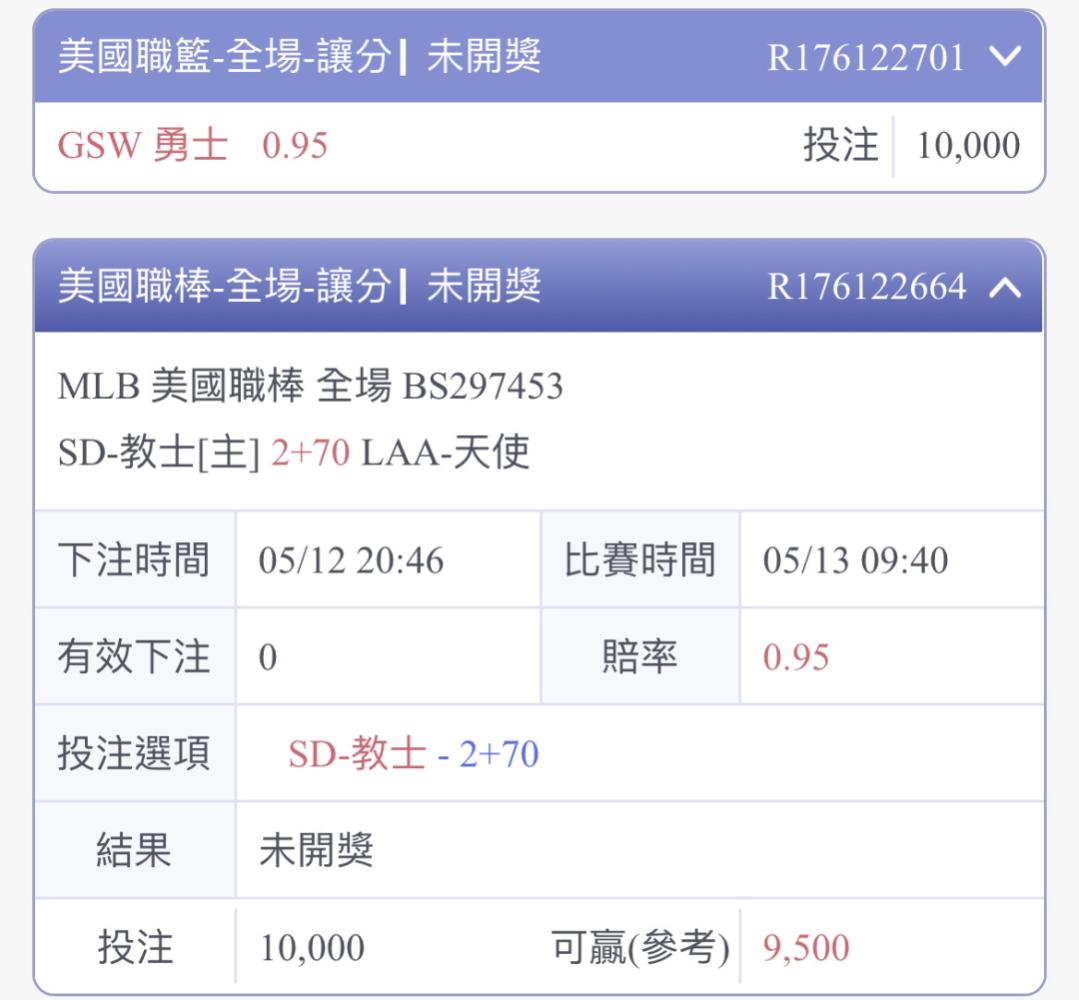Click the 美國職籃-全場-讓分 header title

coord(224,57)
